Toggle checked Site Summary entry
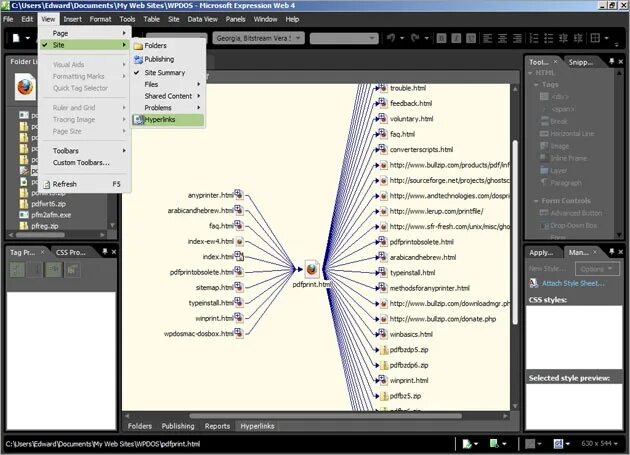Image resolution: width=630 pixels, height=455 pixels. [168, 72]
